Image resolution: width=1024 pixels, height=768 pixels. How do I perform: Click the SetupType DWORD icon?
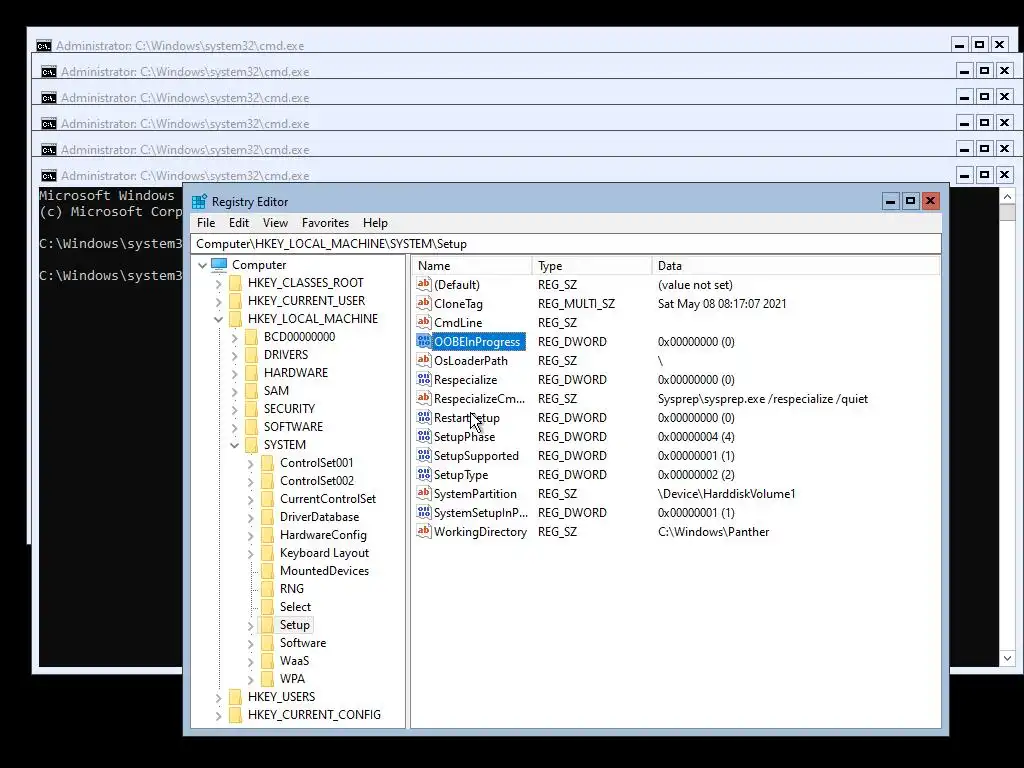tap(424, 474)
